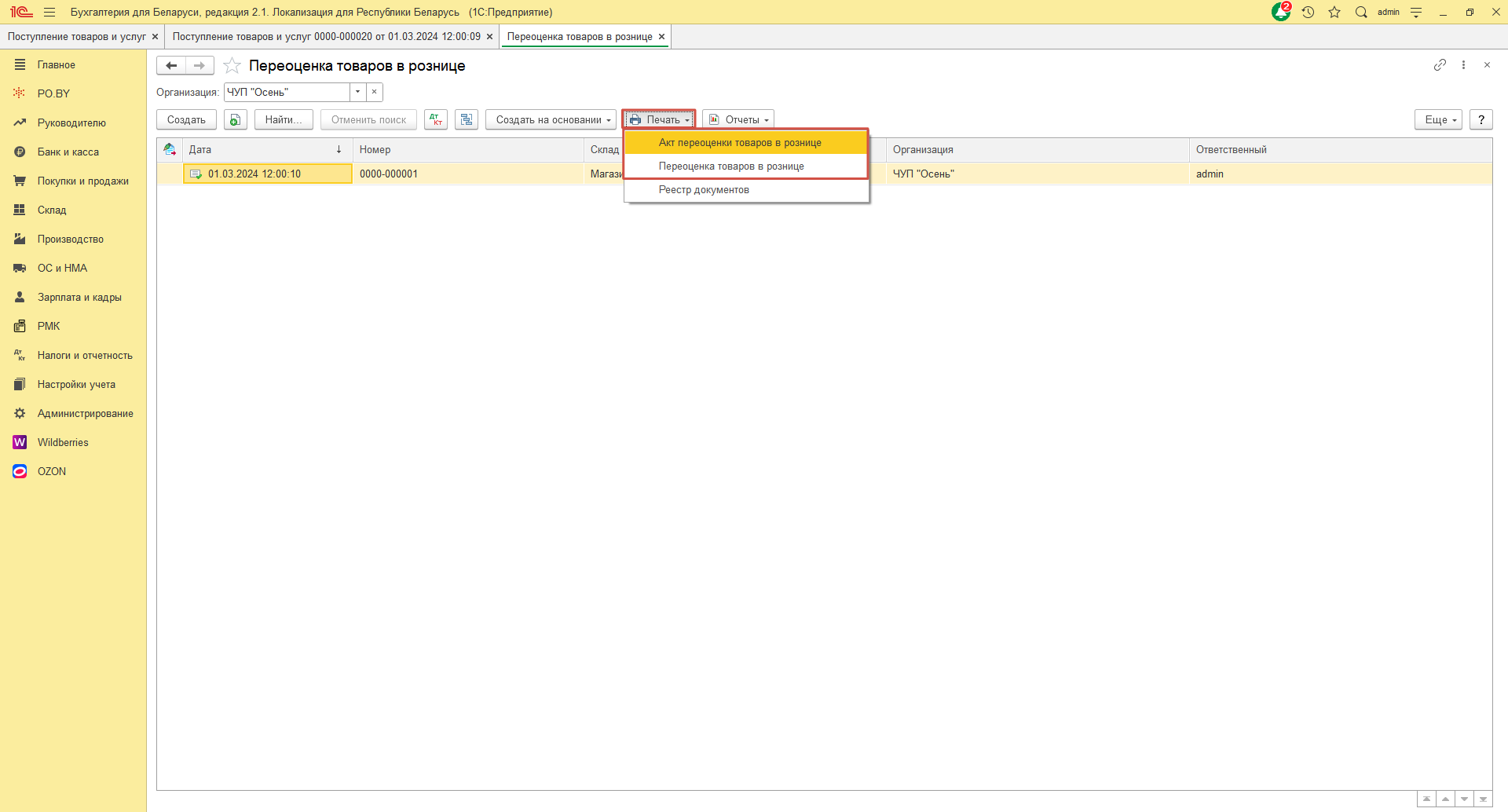Open the Еще dropdown menu
The height and width of the screenshot is (812, 1508).
click(1438, 119)
